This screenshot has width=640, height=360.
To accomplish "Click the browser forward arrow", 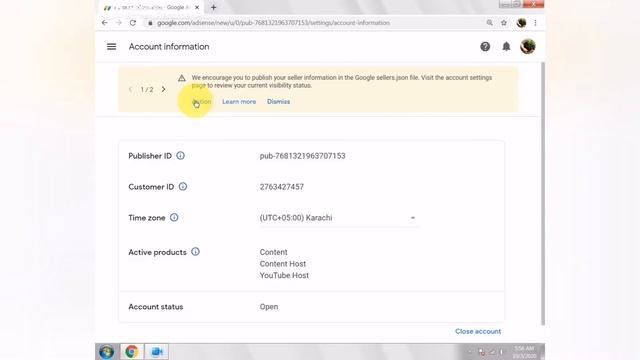I will point(119,23).
